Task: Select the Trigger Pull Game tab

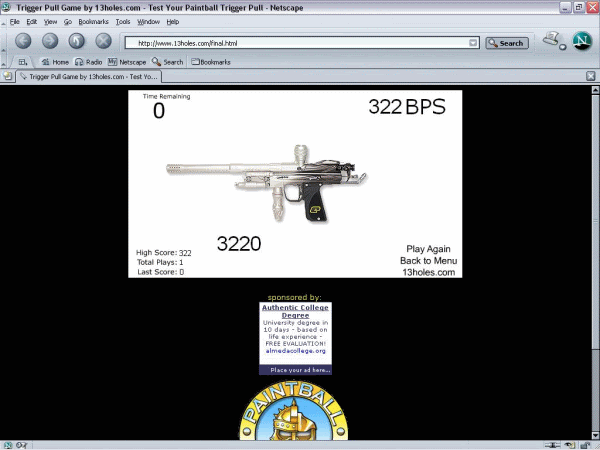Action: pos(89,77)
